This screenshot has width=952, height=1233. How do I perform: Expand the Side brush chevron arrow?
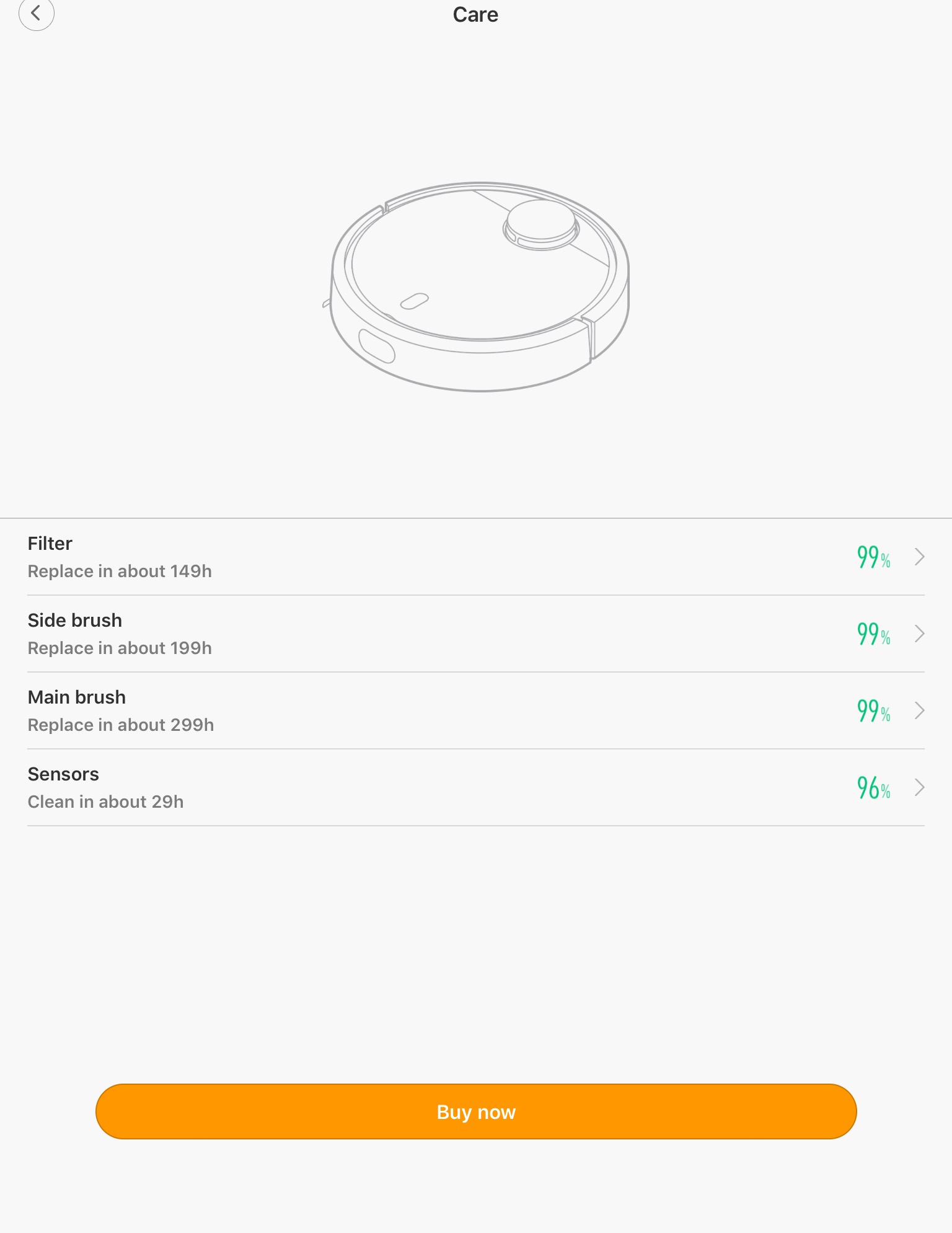[x=919, y=634]
